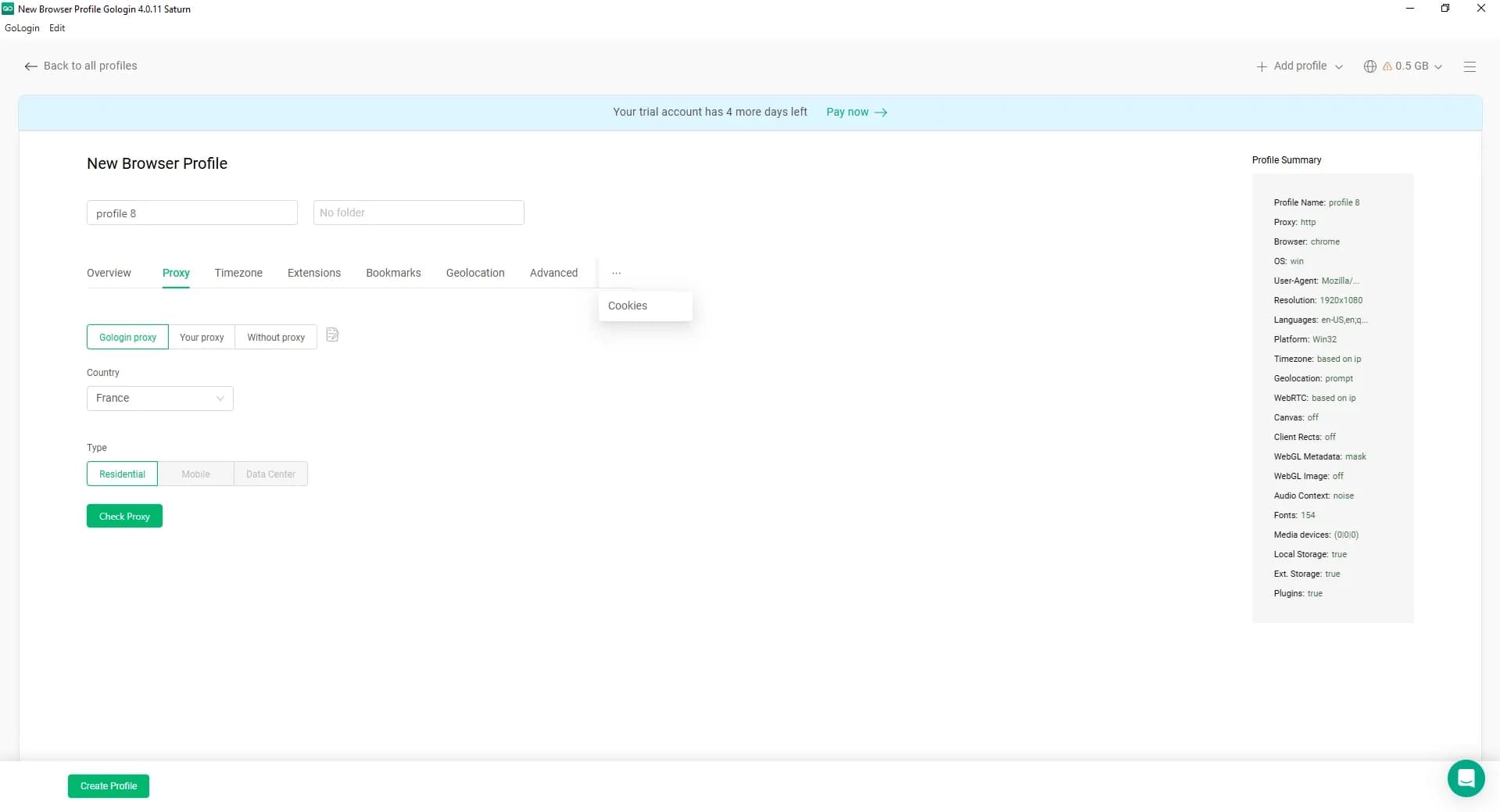The image size is (1500, 812).
Task: Click the paste-proxy document icon beside proxy tabs
Action: (x=332, y=334)
